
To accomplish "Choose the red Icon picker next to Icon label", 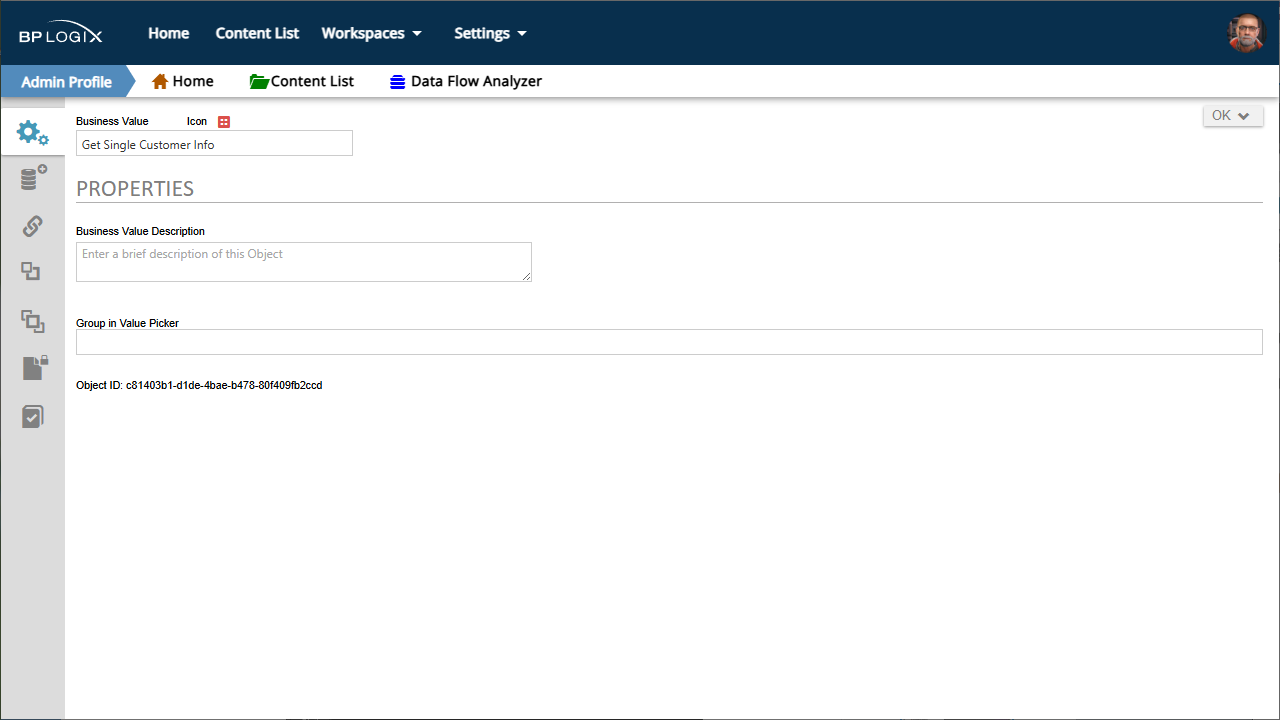I will coord(224,122).
